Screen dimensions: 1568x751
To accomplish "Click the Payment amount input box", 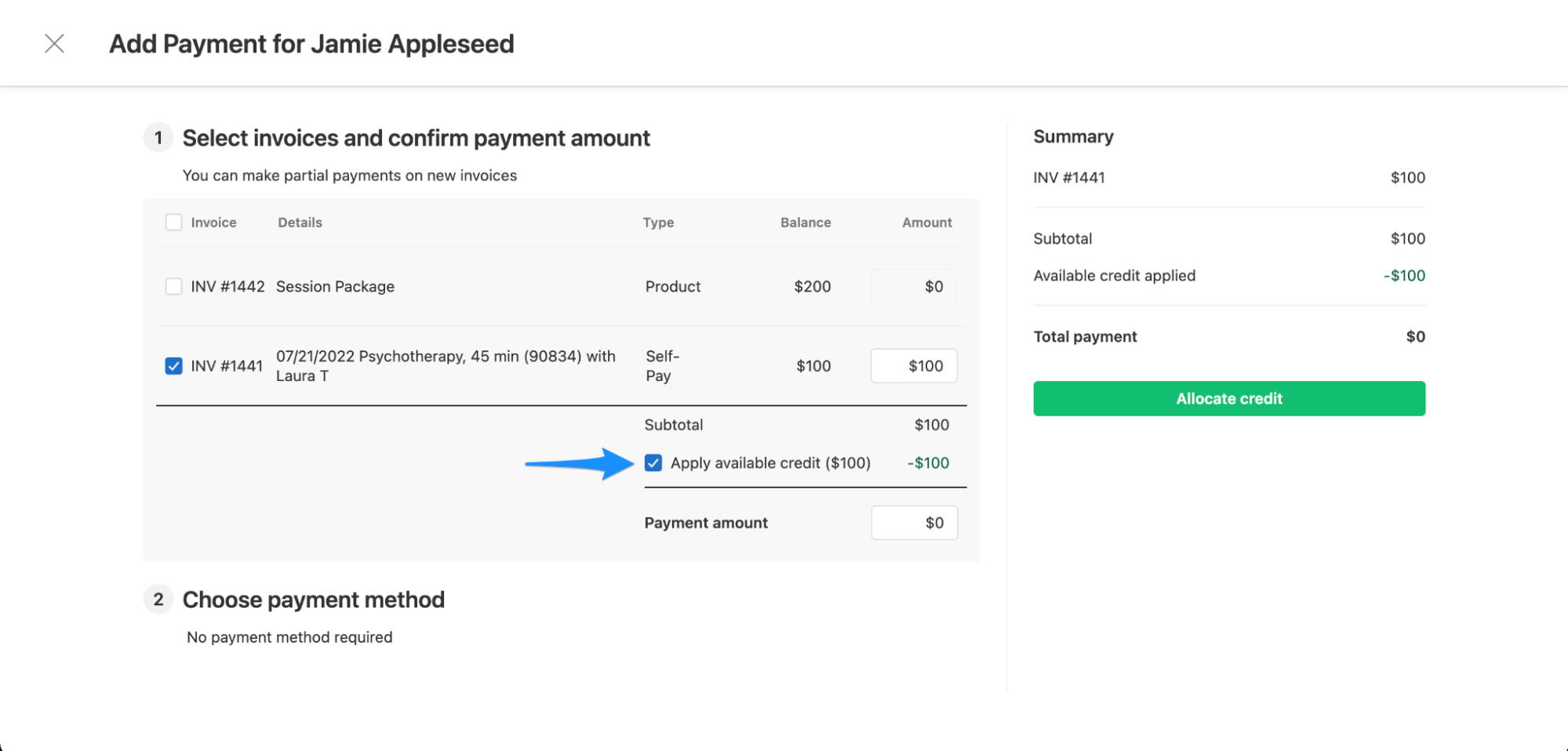I will point(914,522).
